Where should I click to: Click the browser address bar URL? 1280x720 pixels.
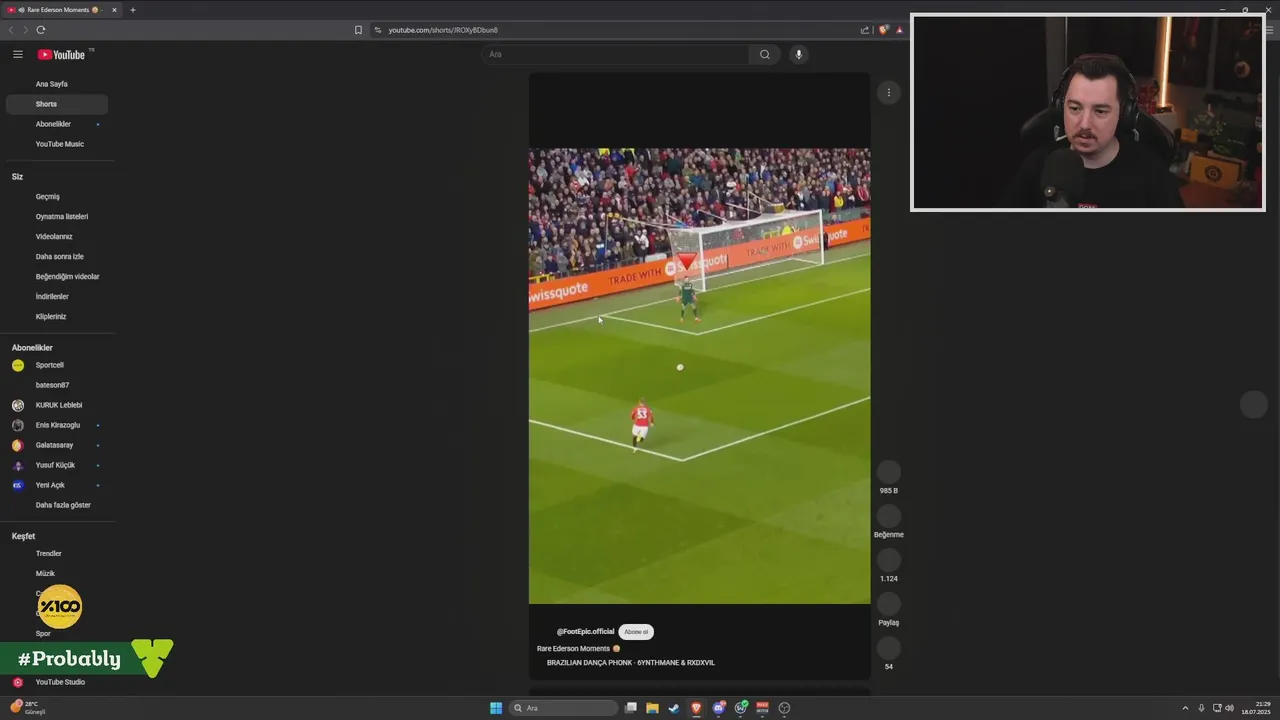443,30
